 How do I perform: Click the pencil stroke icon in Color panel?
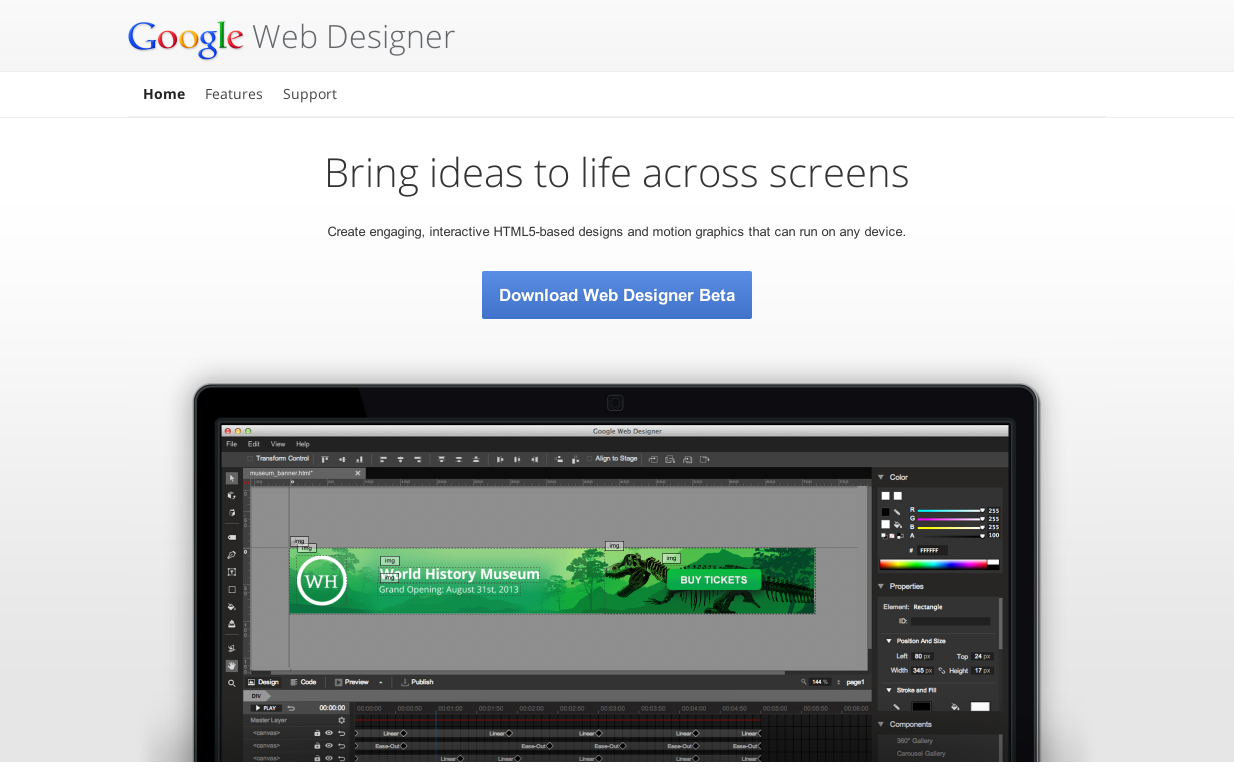pos(897,512)
